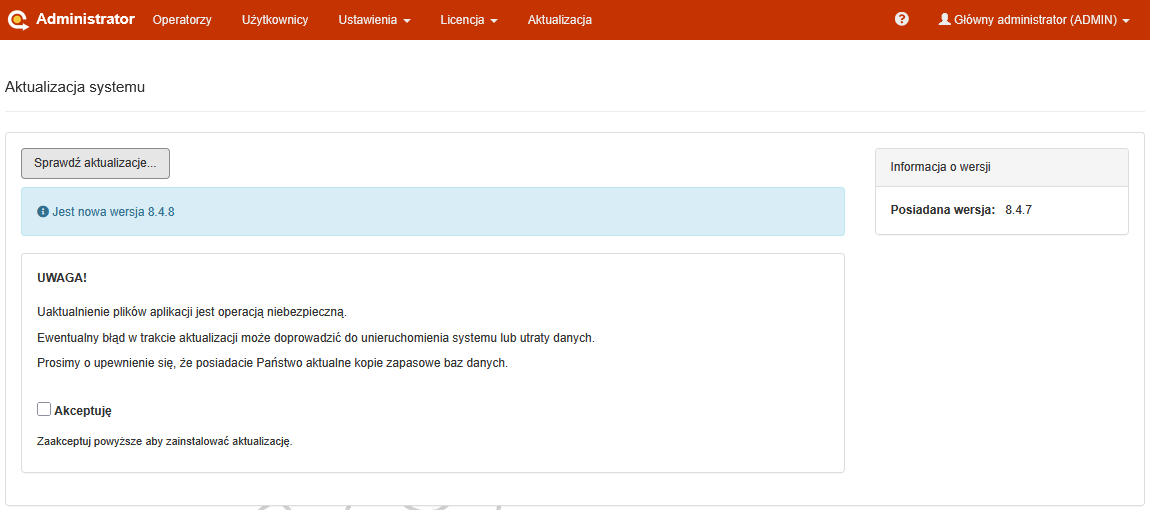Viewport: 1150px width, 510px height.
Task: Click the Administrator logo icon
Action: pos(18,19)
